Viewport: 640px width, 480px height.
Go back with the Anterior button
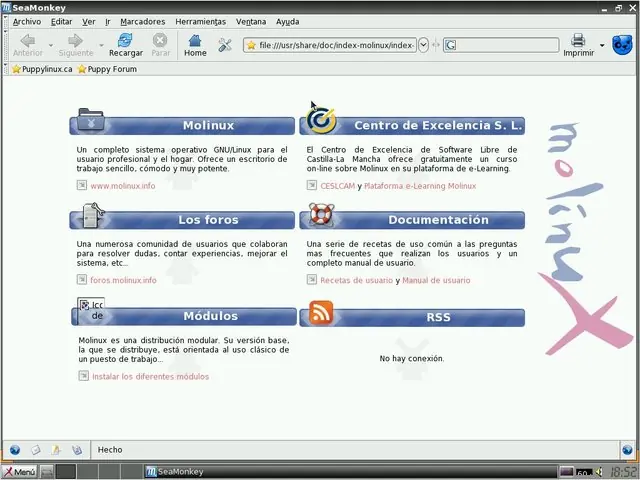(27, 45)
